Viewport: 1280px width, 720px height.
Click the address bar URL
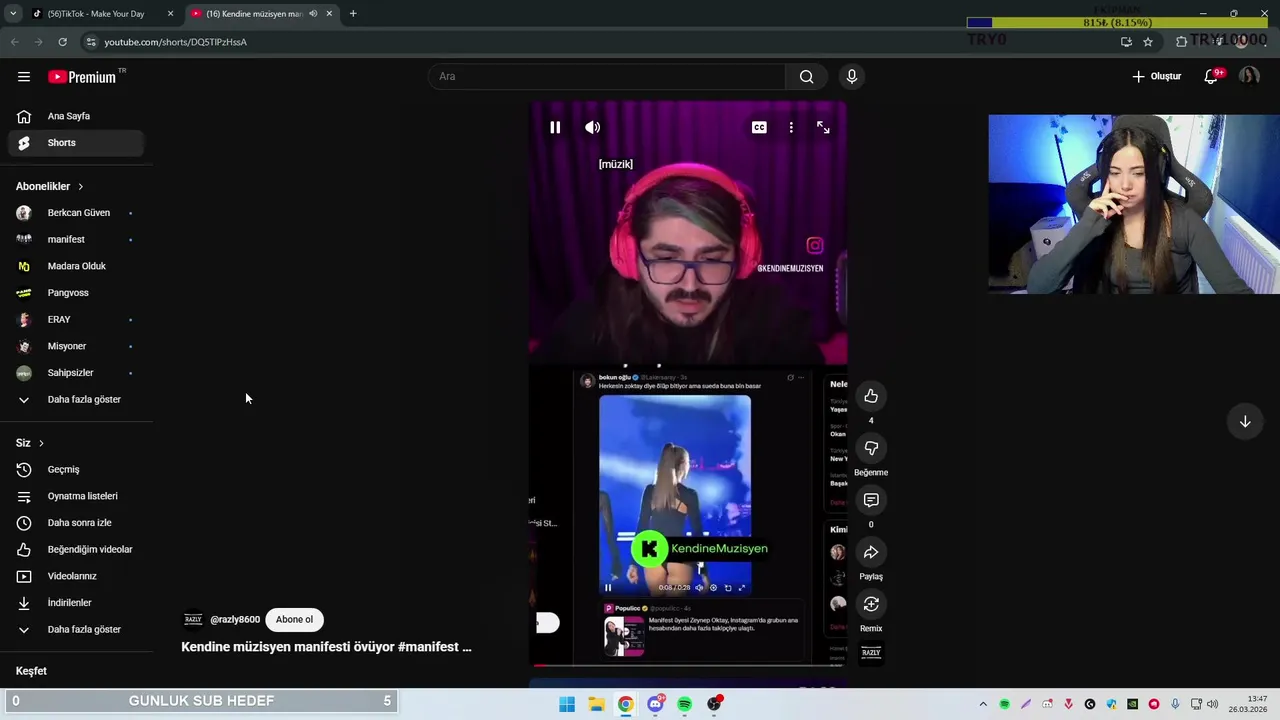pyautogui.click(x=175, y=42)
